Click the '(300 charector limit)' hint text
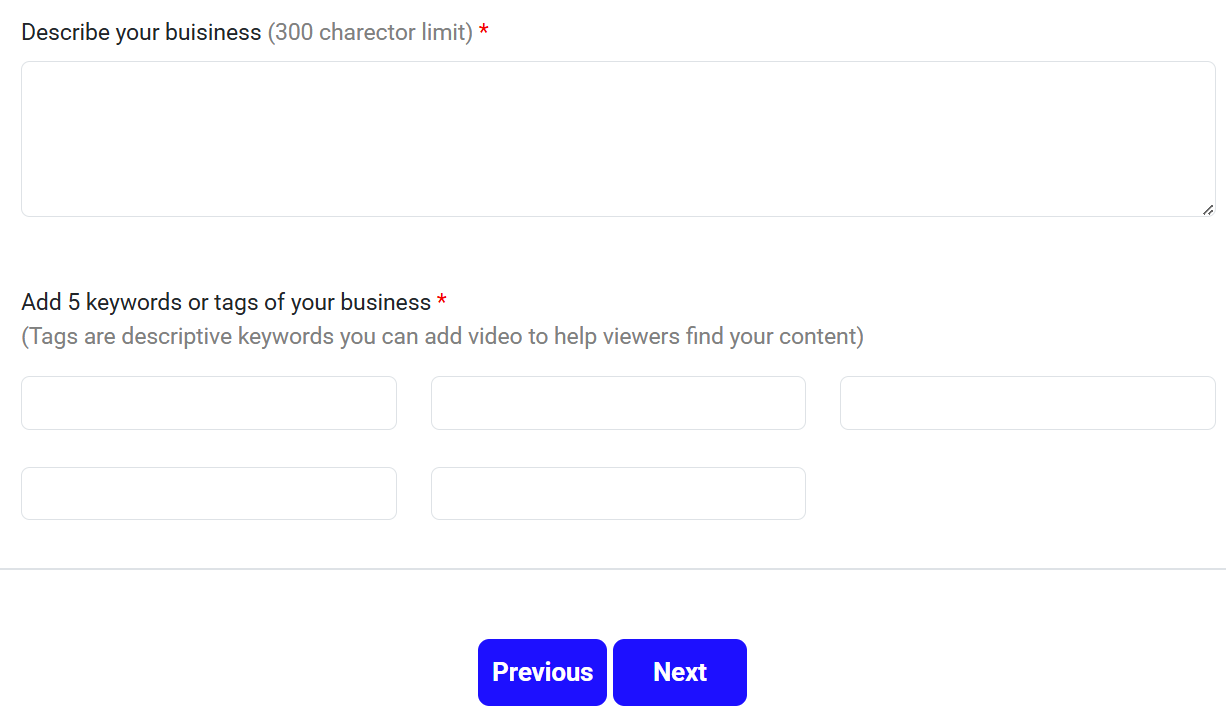1226x706 pixels. (x=370, y=33)
